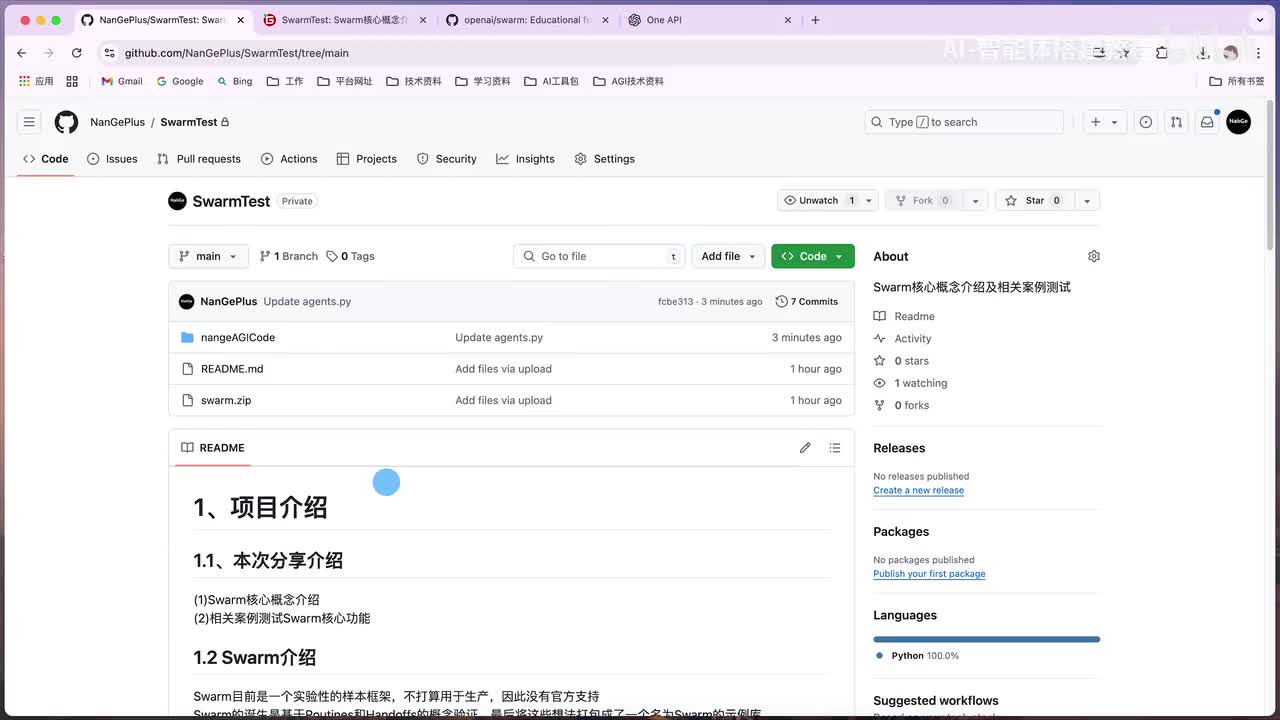Edit the README with pencil icon
1280x720 pixels.
805,448
